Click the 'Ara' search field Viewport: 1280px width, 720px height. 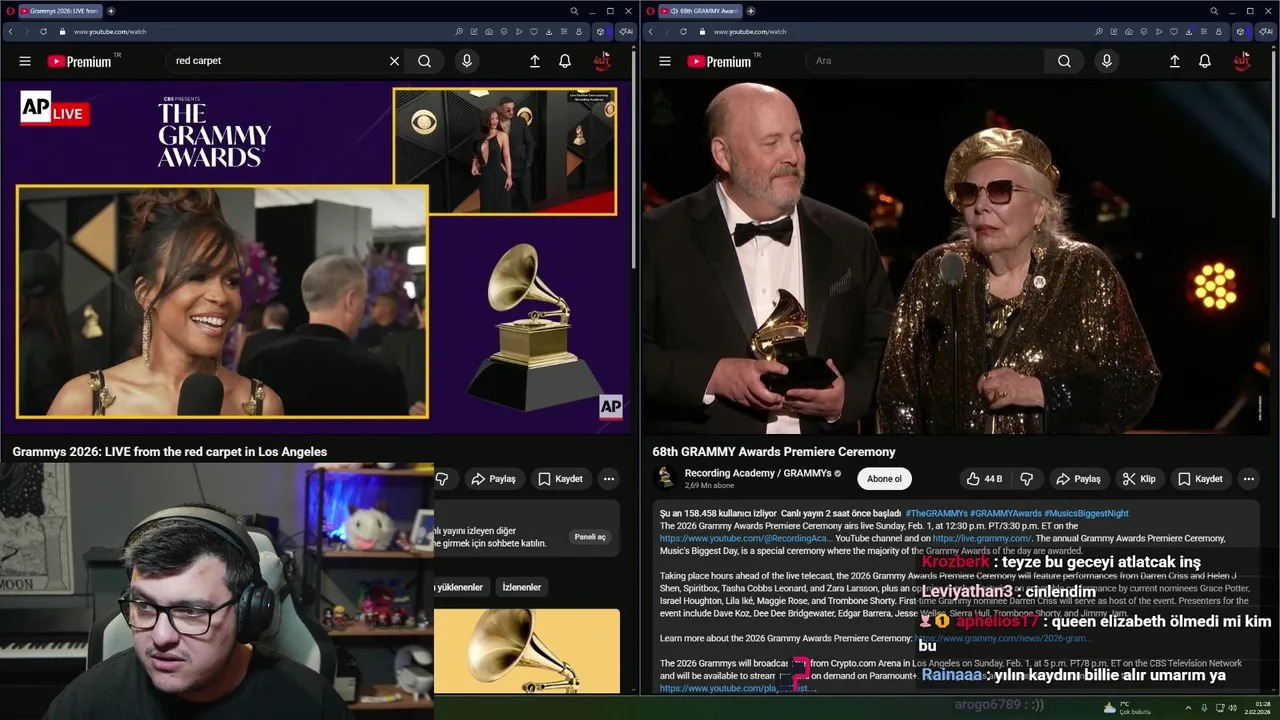click(925, 61)
